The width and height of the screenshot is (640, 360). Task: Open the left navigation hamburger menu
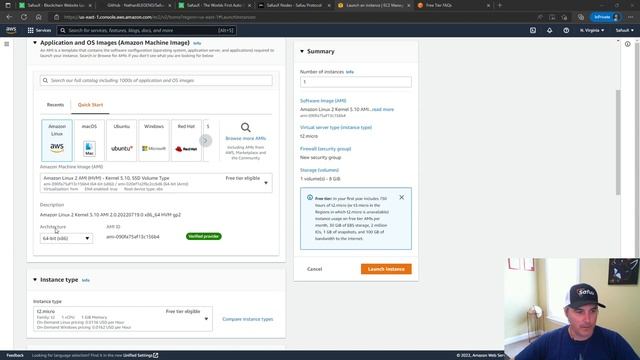tap(7, 44)
